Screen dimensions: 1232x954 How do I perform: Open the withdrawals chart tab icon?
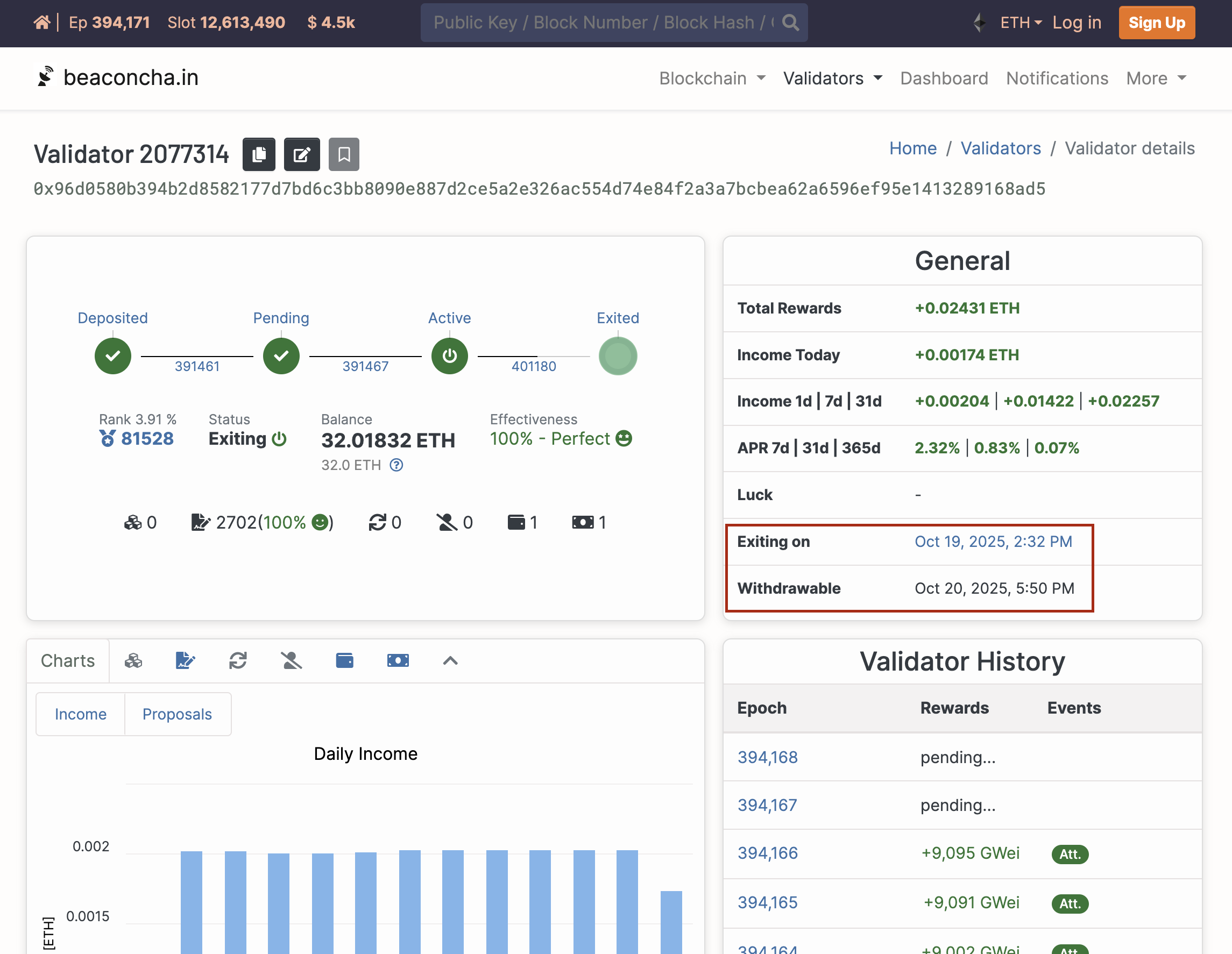point(398,660)
